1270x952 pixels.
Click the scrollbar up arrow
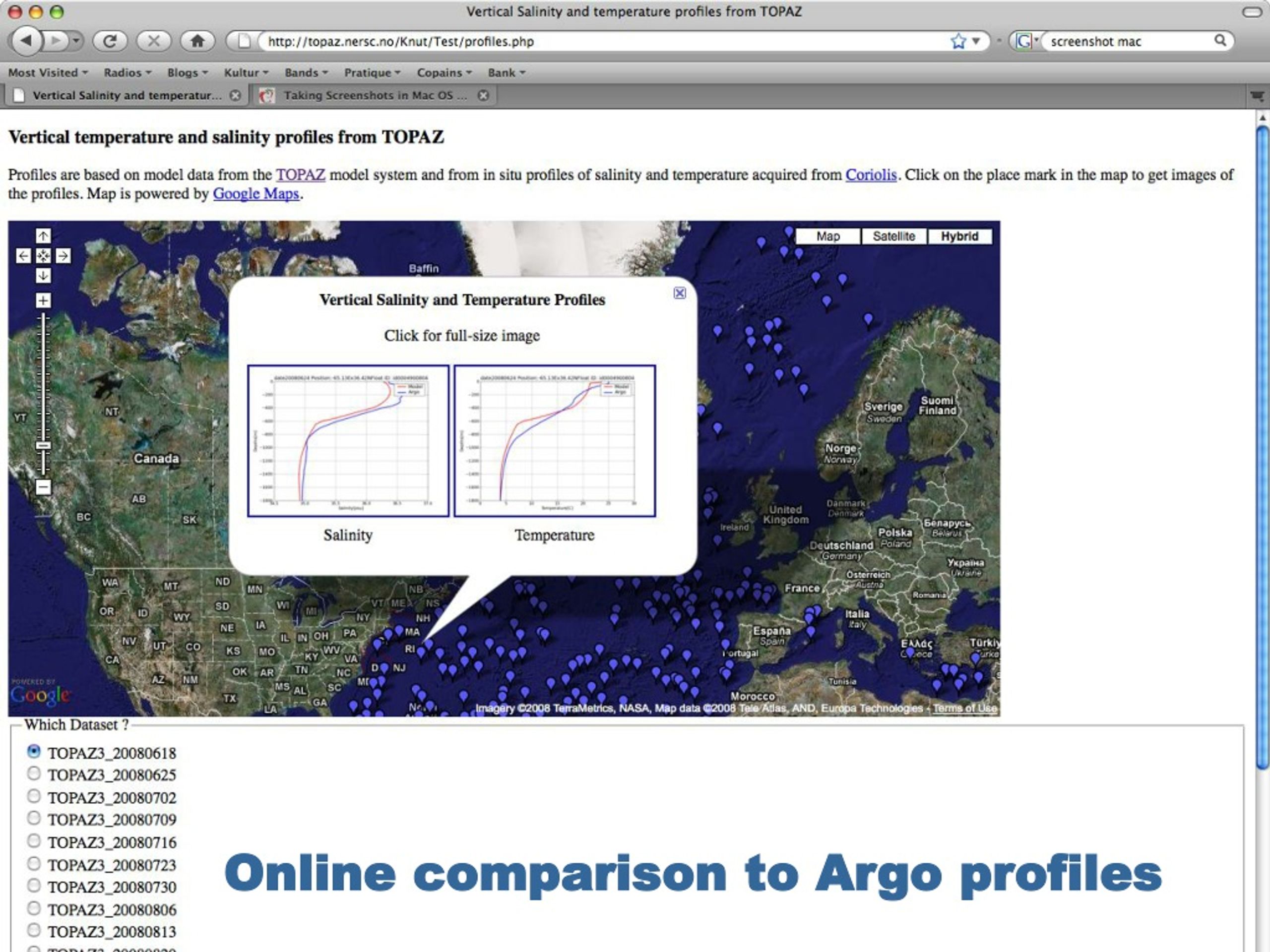coord(1262,118)
